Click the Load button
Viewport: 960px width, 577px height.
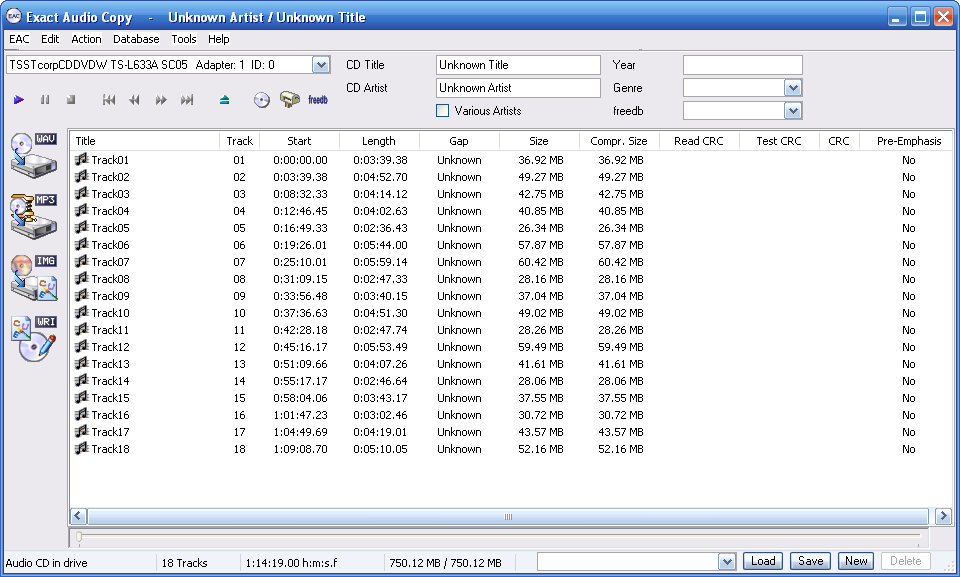[763, 561]
